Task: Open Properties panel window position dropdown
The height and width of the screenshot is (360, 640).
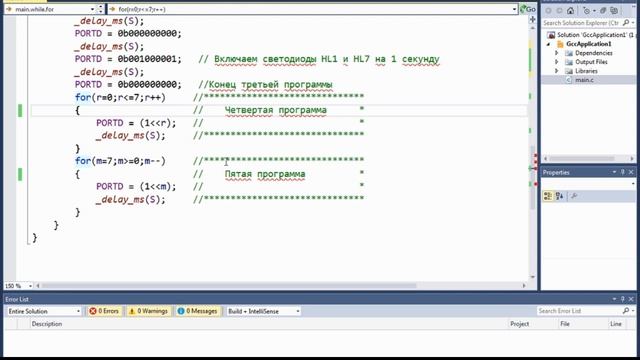Action: [x=614, y=172]
